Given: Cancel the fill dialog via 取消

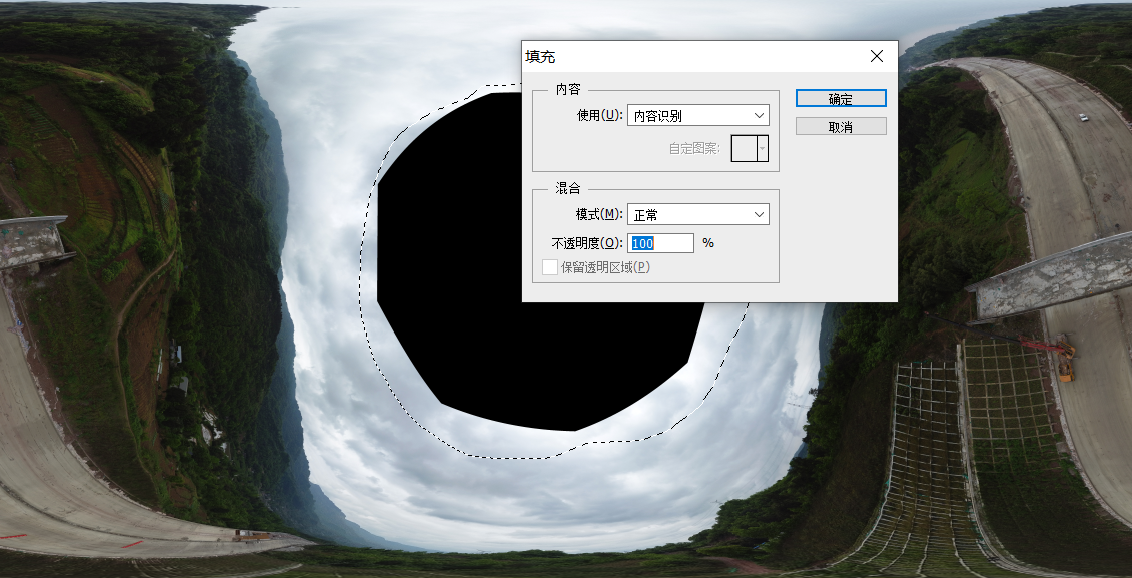Looking at the screenshot, I should tap(841, 126).
